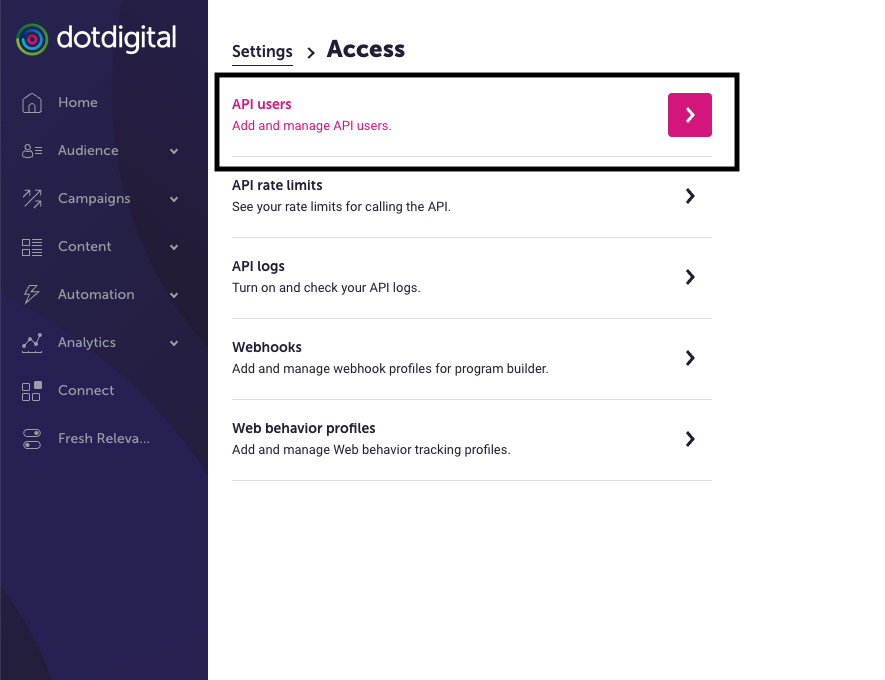Click the Campaigns arrows icon
Viewport: 885px width, 680px height.
pyautogui.click(x=32, y=199)
